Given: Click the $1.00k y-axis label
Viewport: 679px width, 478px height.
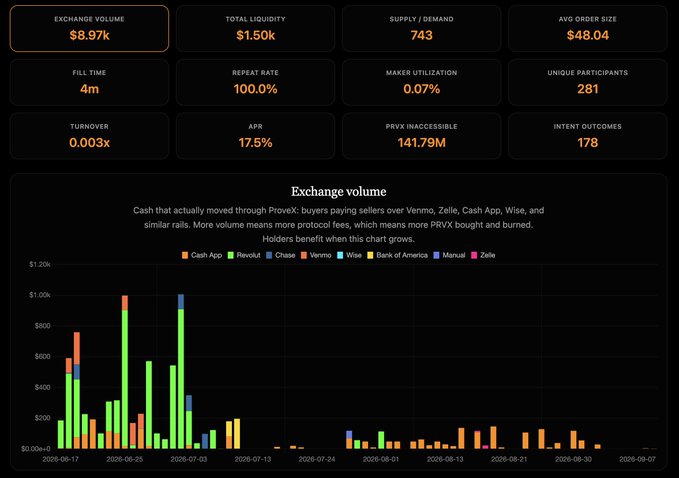Looking at the screenshot, I should pos(40,295).
